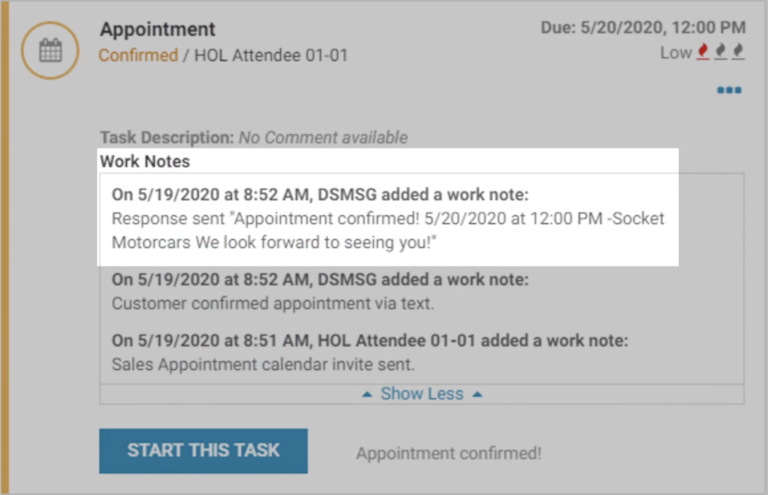The image size is (768, 495).
Task: Set priority using the middle flame icon
Action: pyautogui.click(x=721, y=52)
